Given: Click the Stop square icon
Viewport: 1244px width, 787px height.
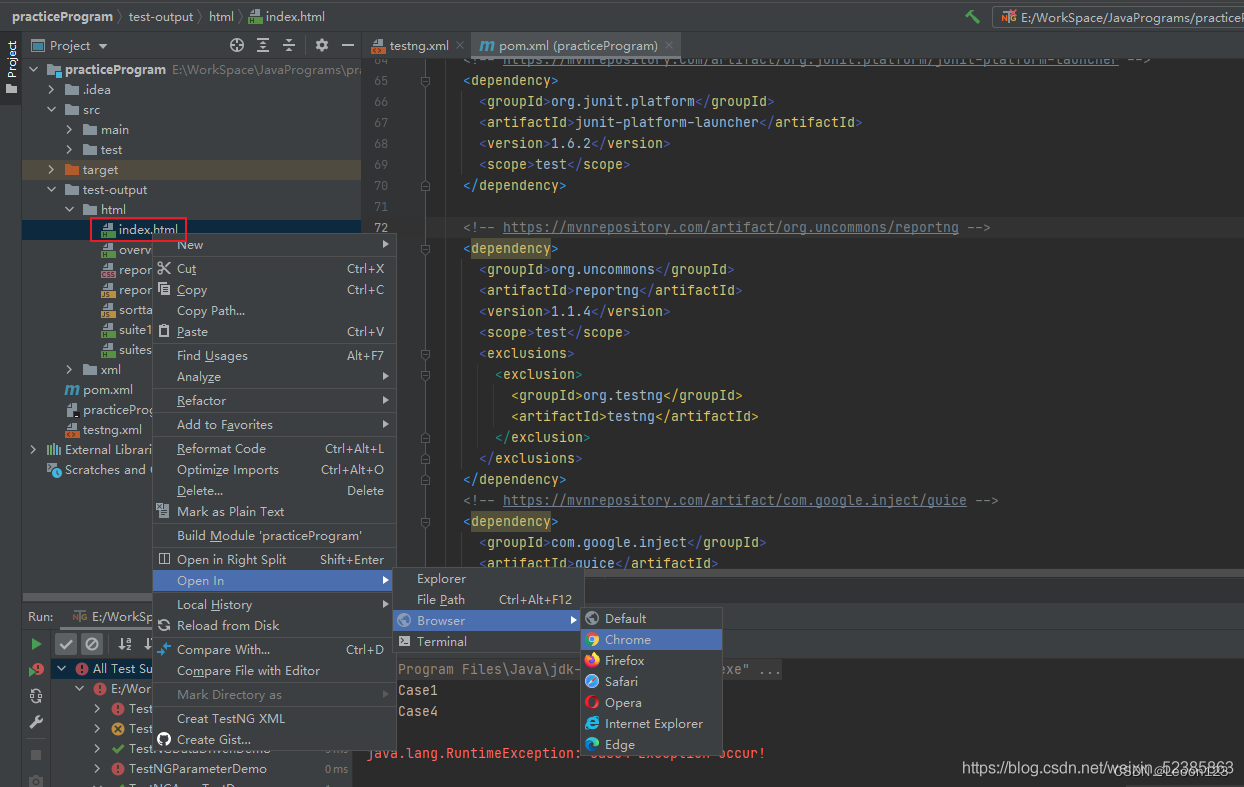Looking at the screenshot, I should click(x=36, y=755).
